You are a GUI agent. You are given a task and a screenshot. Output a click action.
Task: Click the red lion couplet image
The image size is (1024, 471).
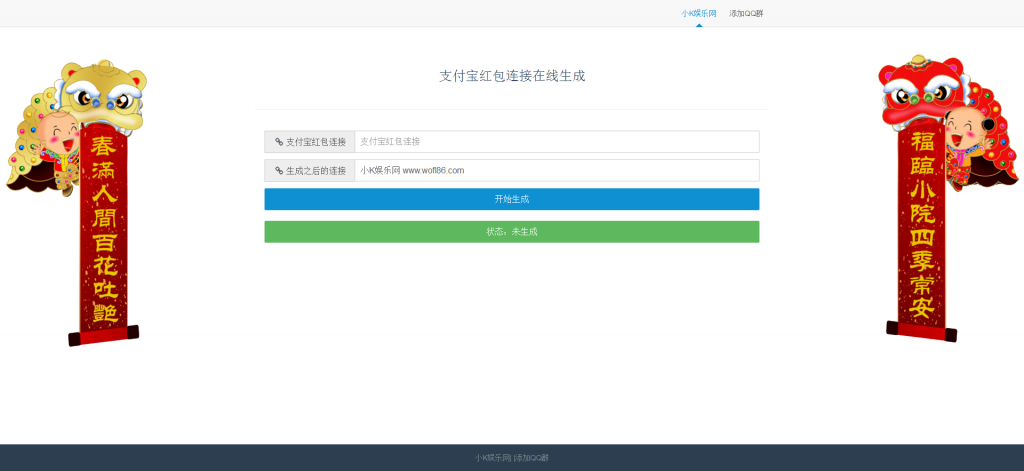tap(948, 198)
